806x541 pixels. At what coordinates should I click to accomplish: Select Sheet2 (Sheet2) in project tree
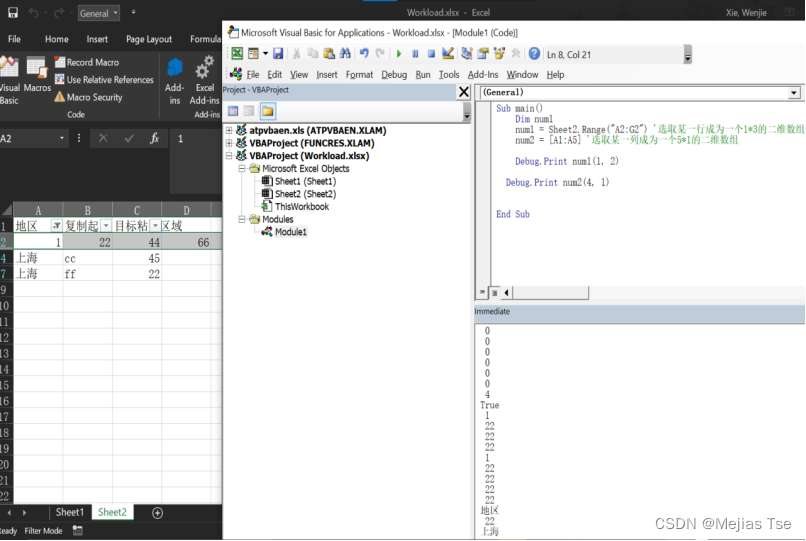[x=305, y=194]
